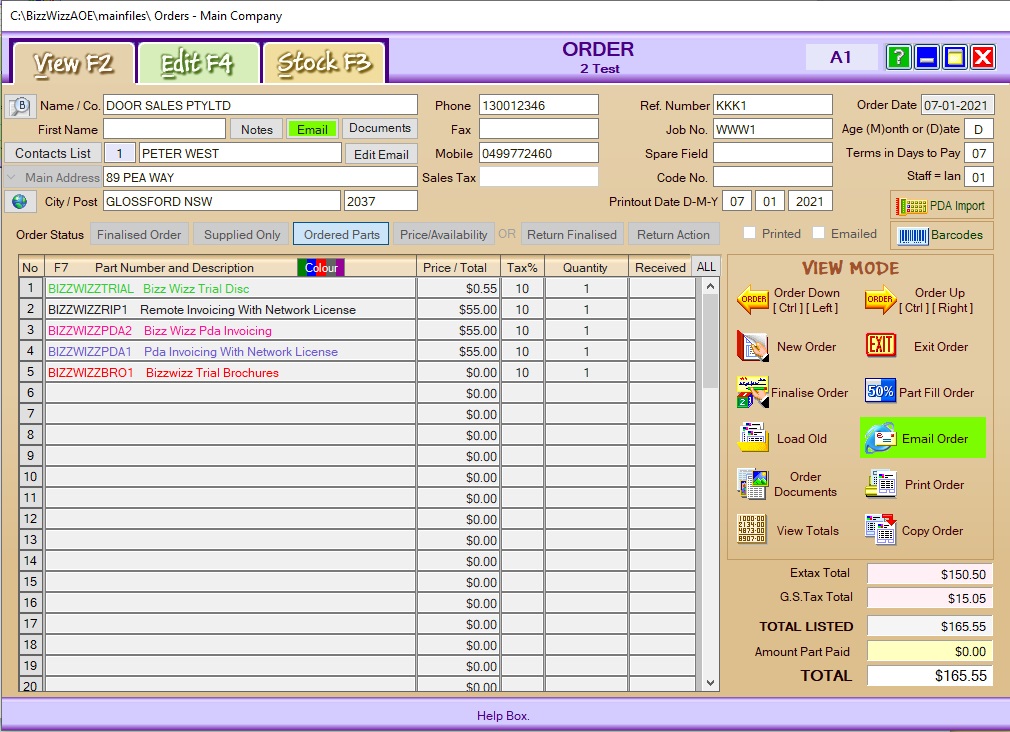The image size is (1010, 732).
Task: Select the BIZZWIZZPDA2 Bizz Wizz Pda Invoicing row
Action: [230, 330]
